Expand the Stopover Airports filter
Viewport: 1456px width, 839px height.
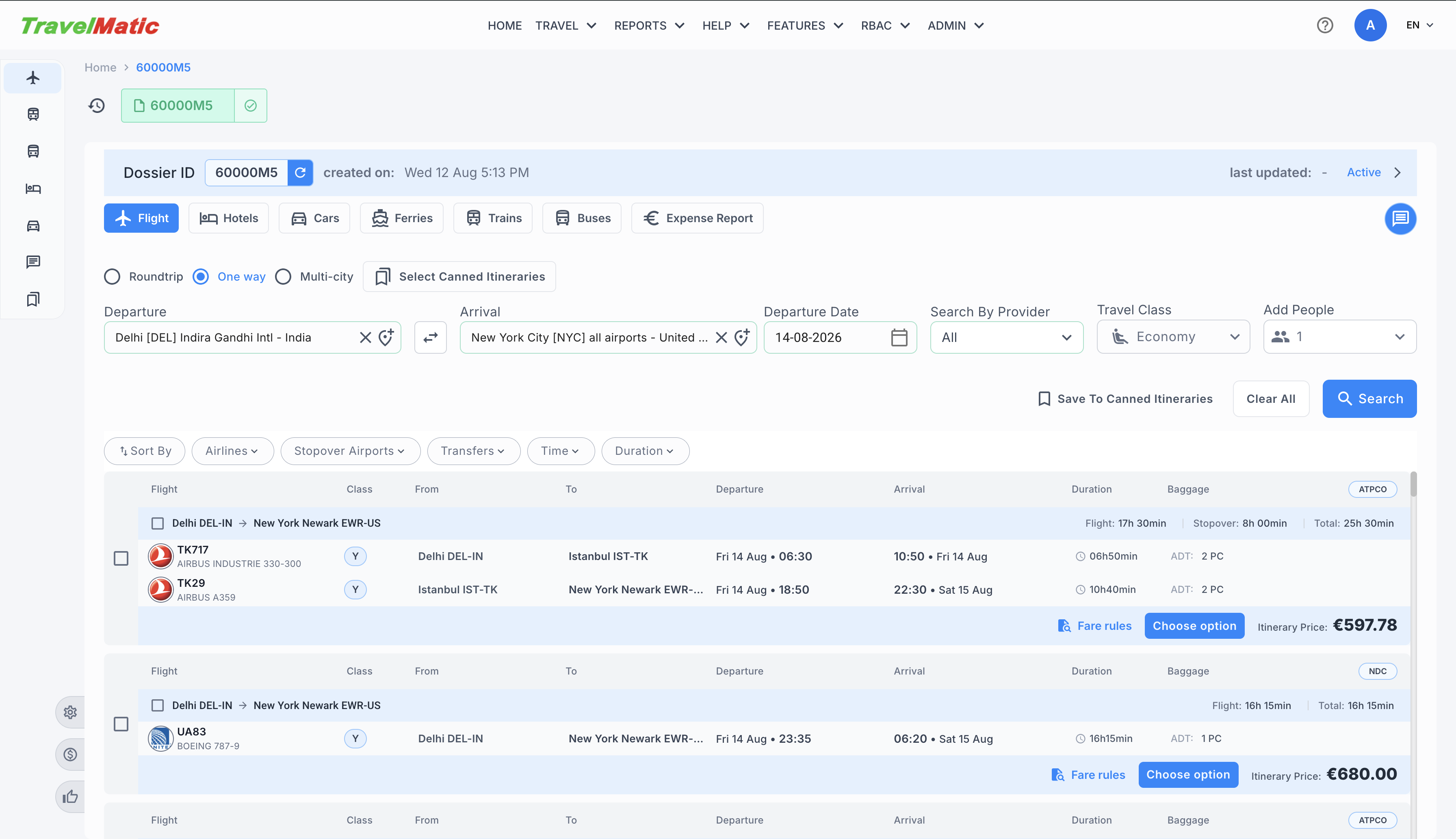coord(350,451)
